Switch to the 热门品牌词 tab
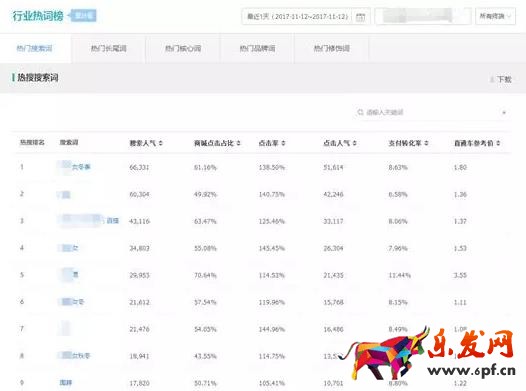The image size is (526, 391). coord(257,49)
